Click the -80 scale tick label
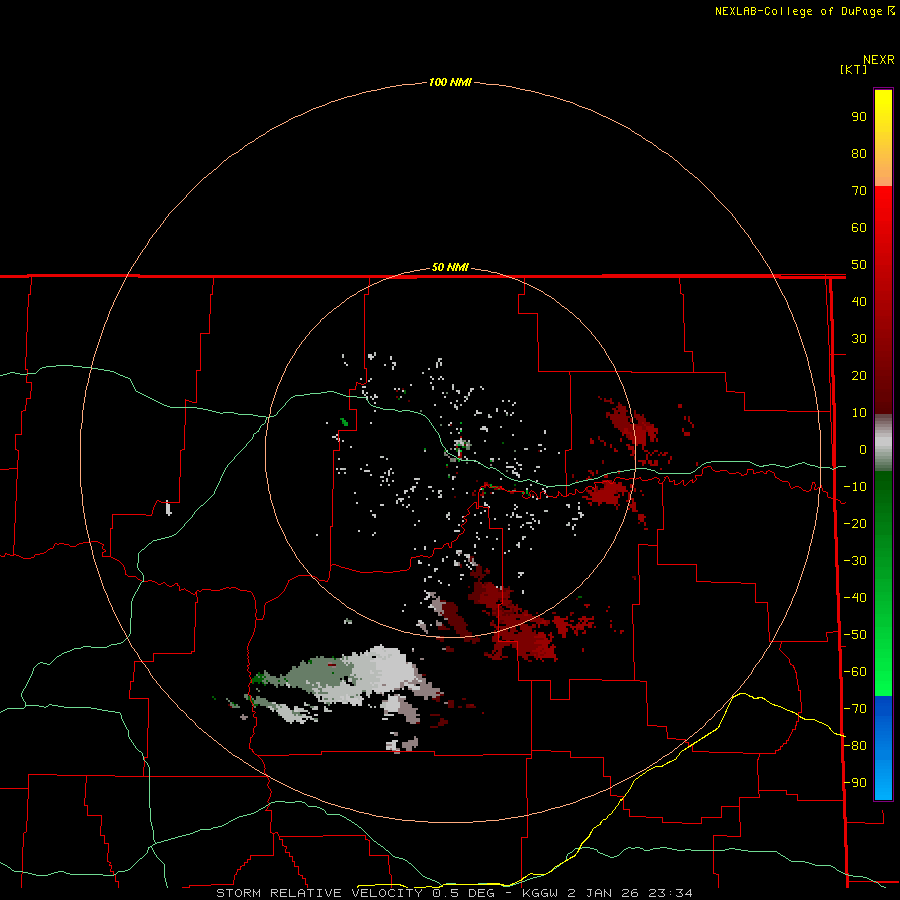 click(855, 746)
